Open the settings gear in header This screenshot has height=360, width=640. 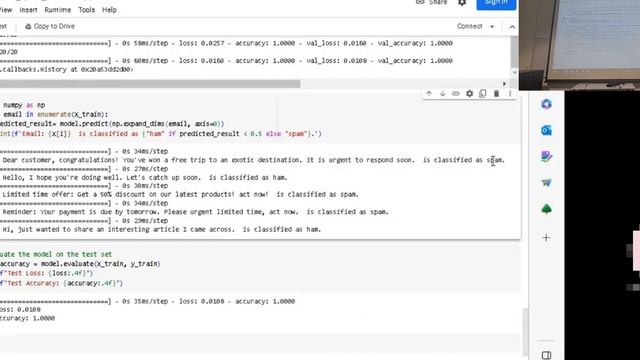click(x=462, y=2)
